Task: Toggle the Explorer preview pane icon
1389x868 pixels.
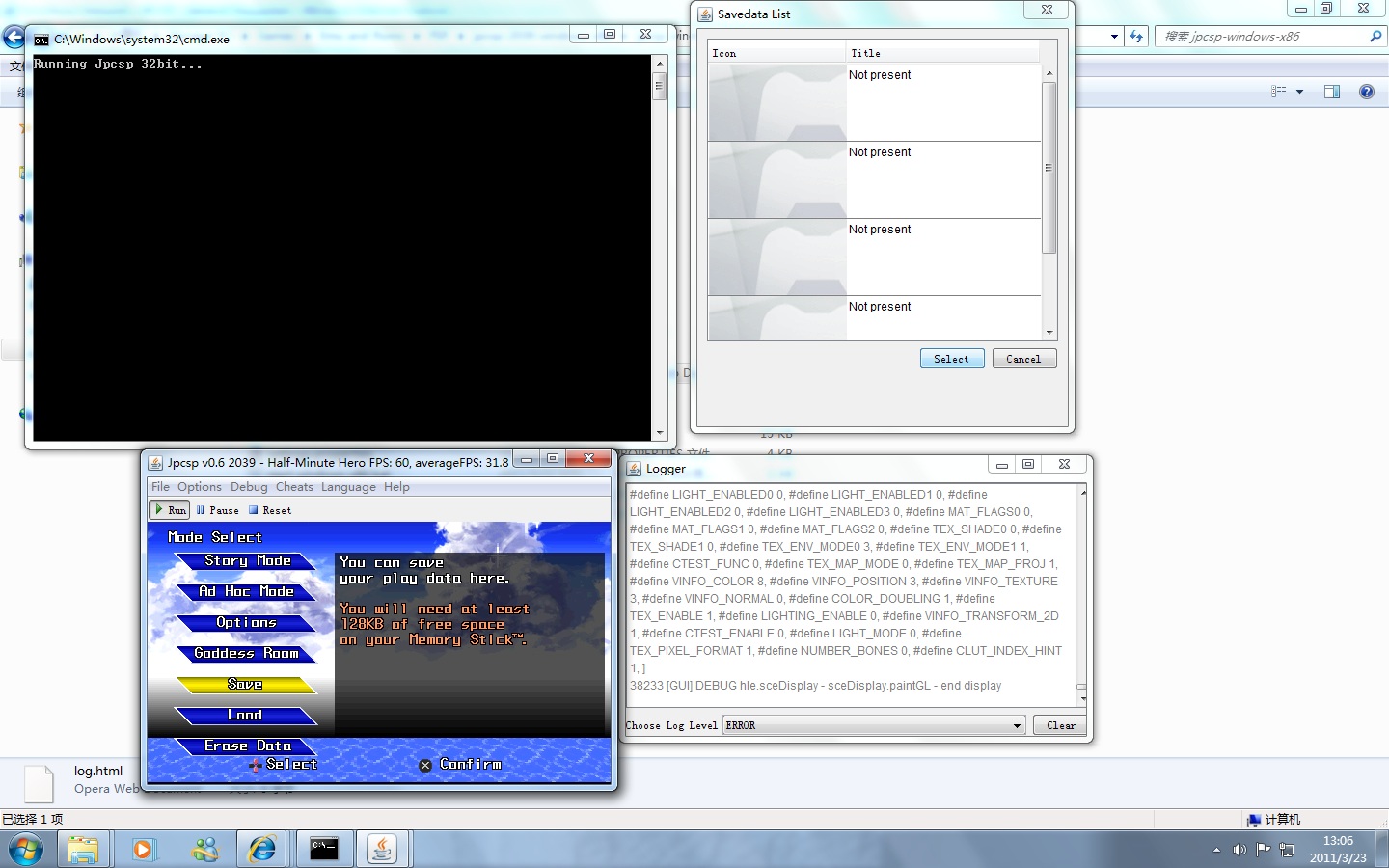Action: pos(1332,92)
